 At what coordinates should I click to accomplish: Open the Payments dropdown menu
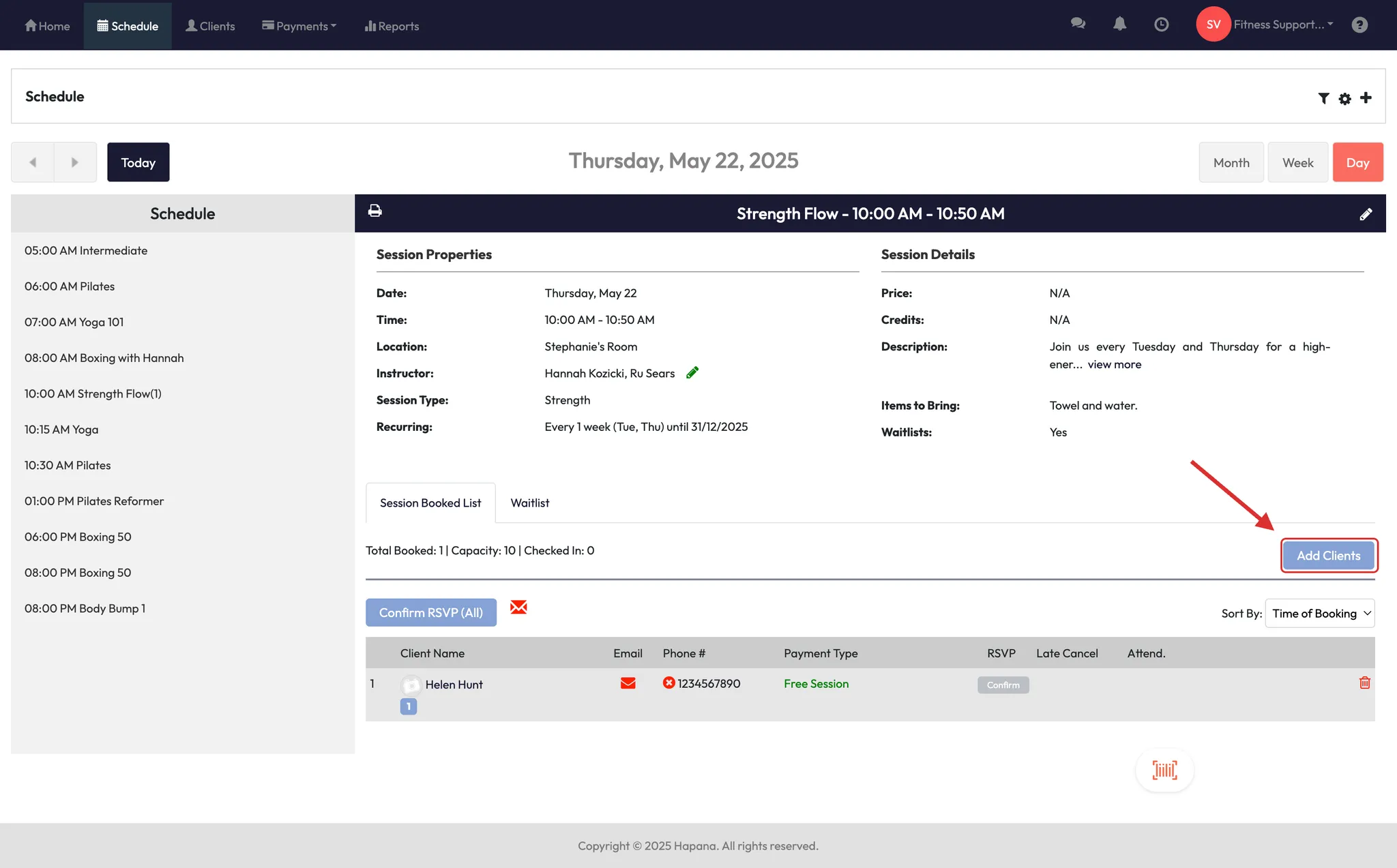point(299,26)
